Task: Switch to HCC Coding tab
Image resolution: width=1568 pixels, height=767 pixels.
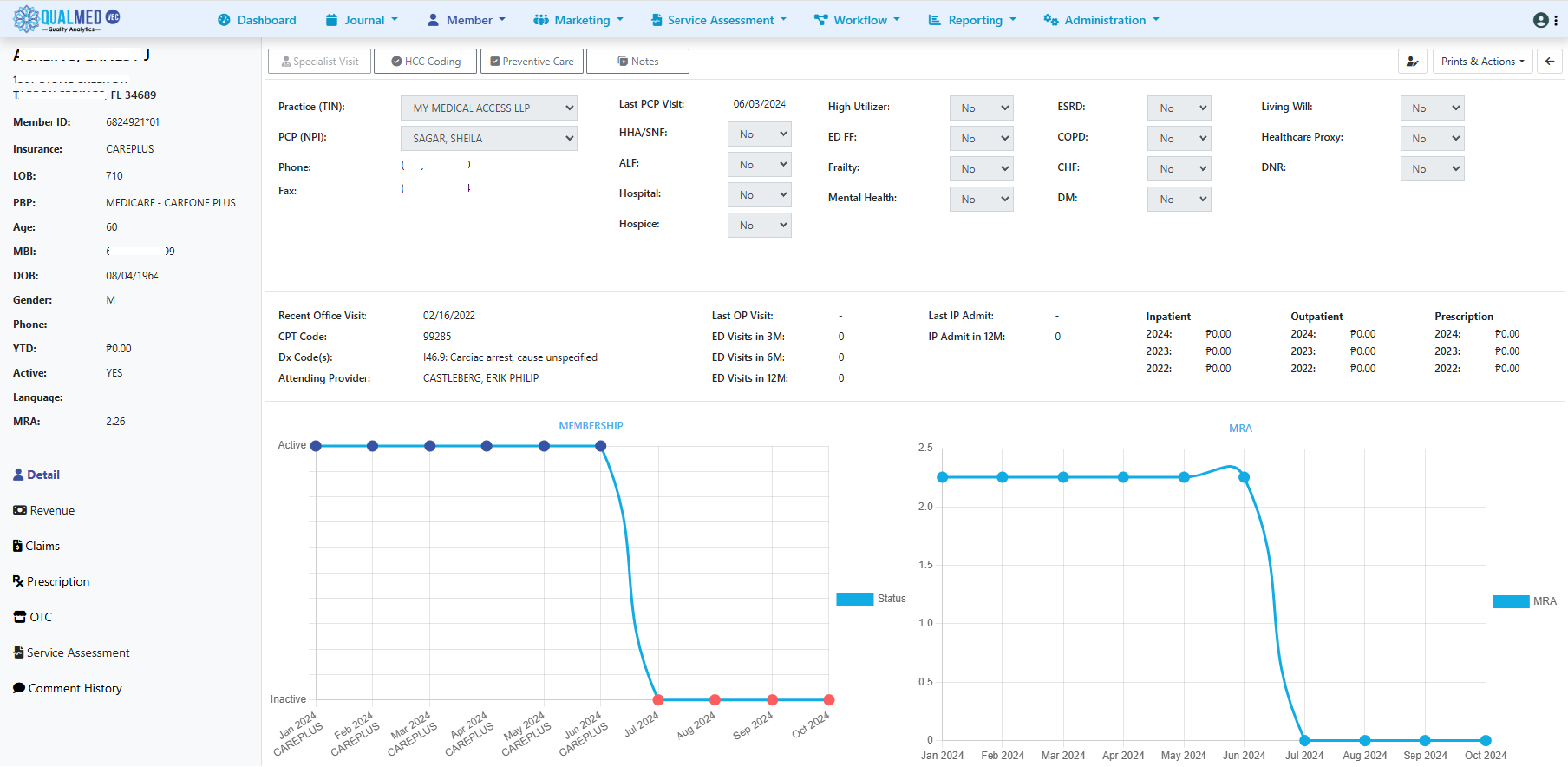Action: [x=425, y=62]
